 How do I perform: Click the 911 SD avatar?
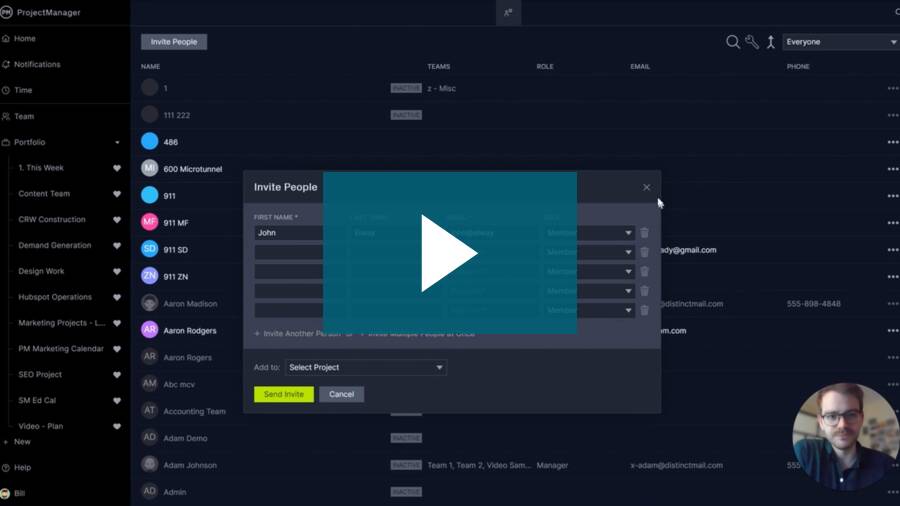[x=149, y=249]
